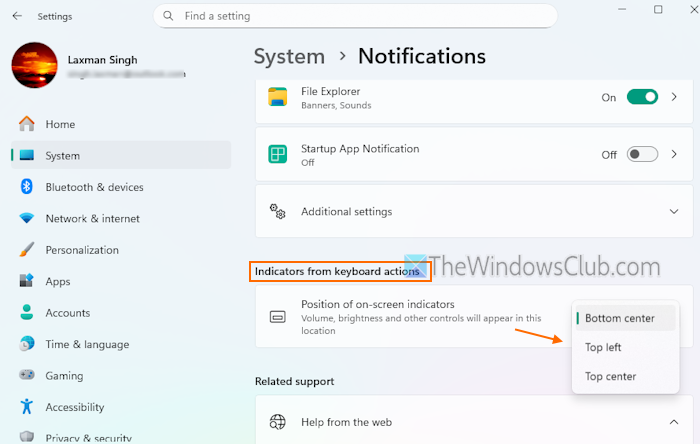Image resolution: width=700 pixels, height=444 pixels.
Task: Go to Network & internet settings
Action: coord(121,218)
